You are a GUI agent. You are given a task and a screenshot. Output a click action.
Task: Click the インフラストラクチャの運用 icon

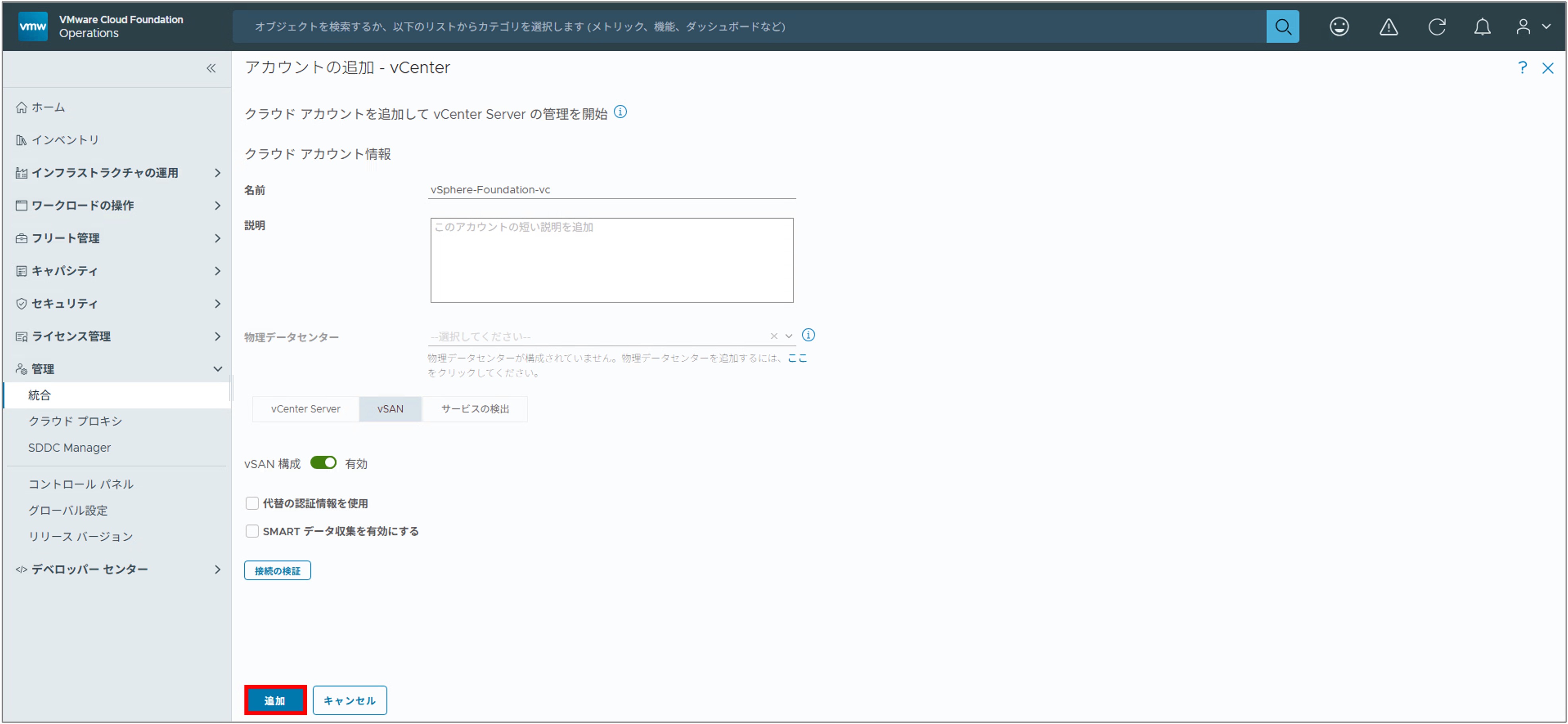21,173
